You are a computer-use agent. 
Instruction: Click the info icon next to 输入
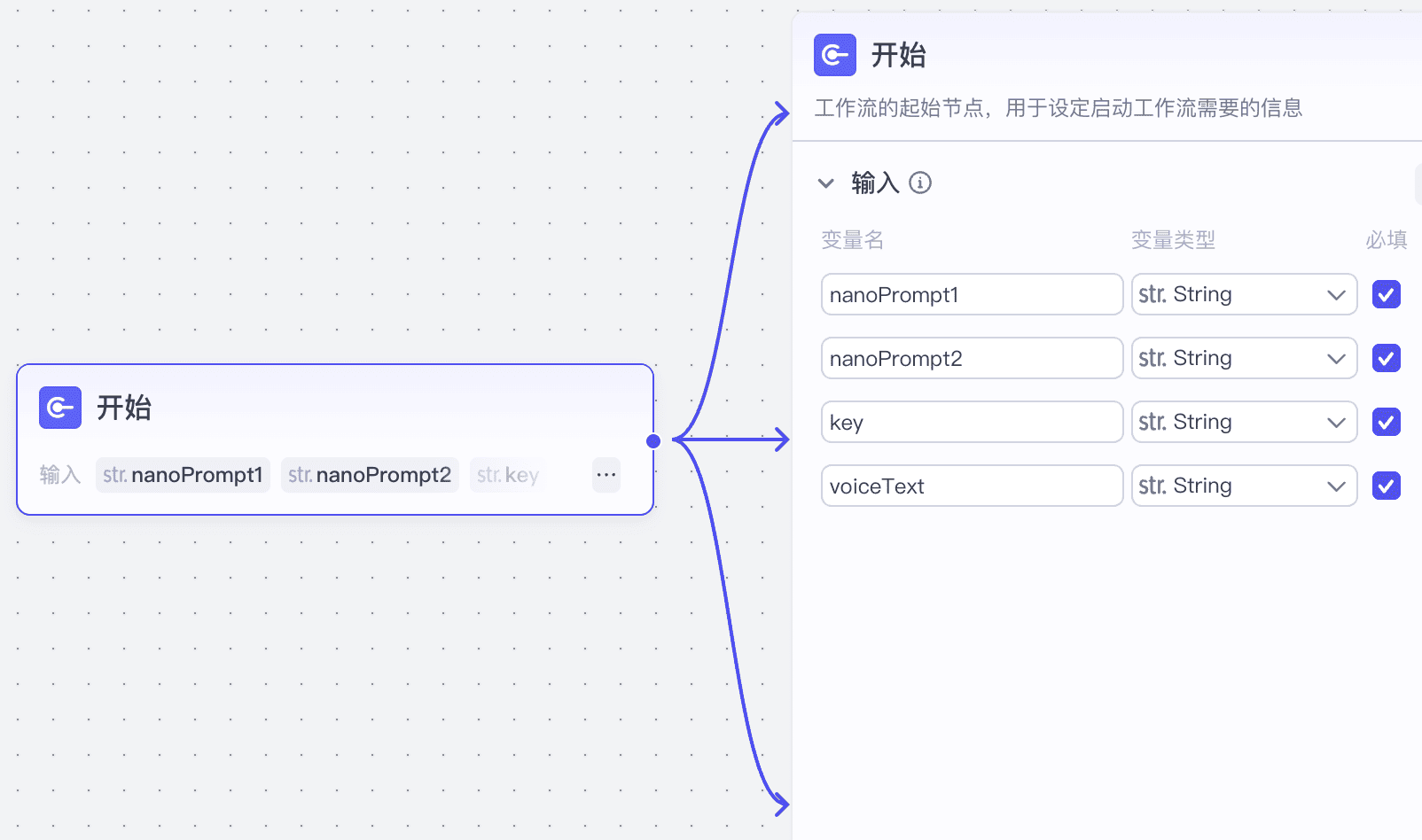pos(920,183)
